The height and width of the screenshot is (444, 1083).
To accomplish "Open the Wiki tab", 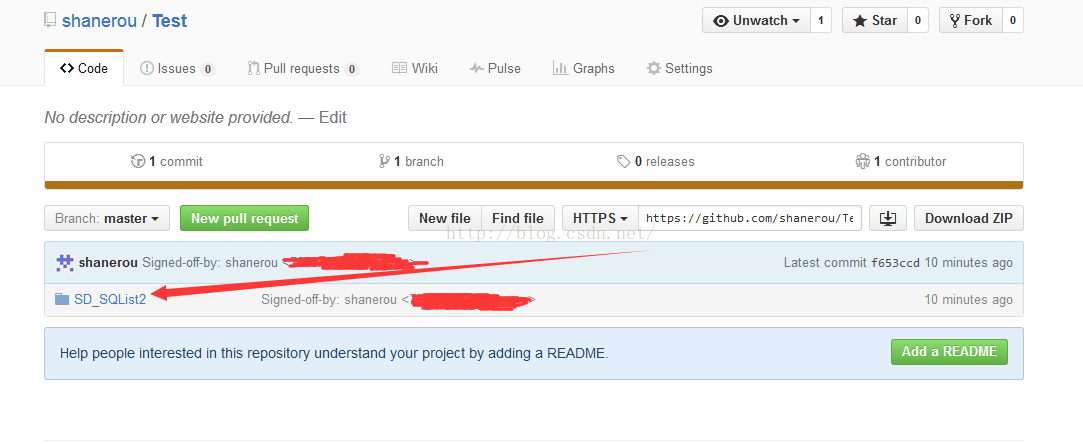I will (415, 68).
